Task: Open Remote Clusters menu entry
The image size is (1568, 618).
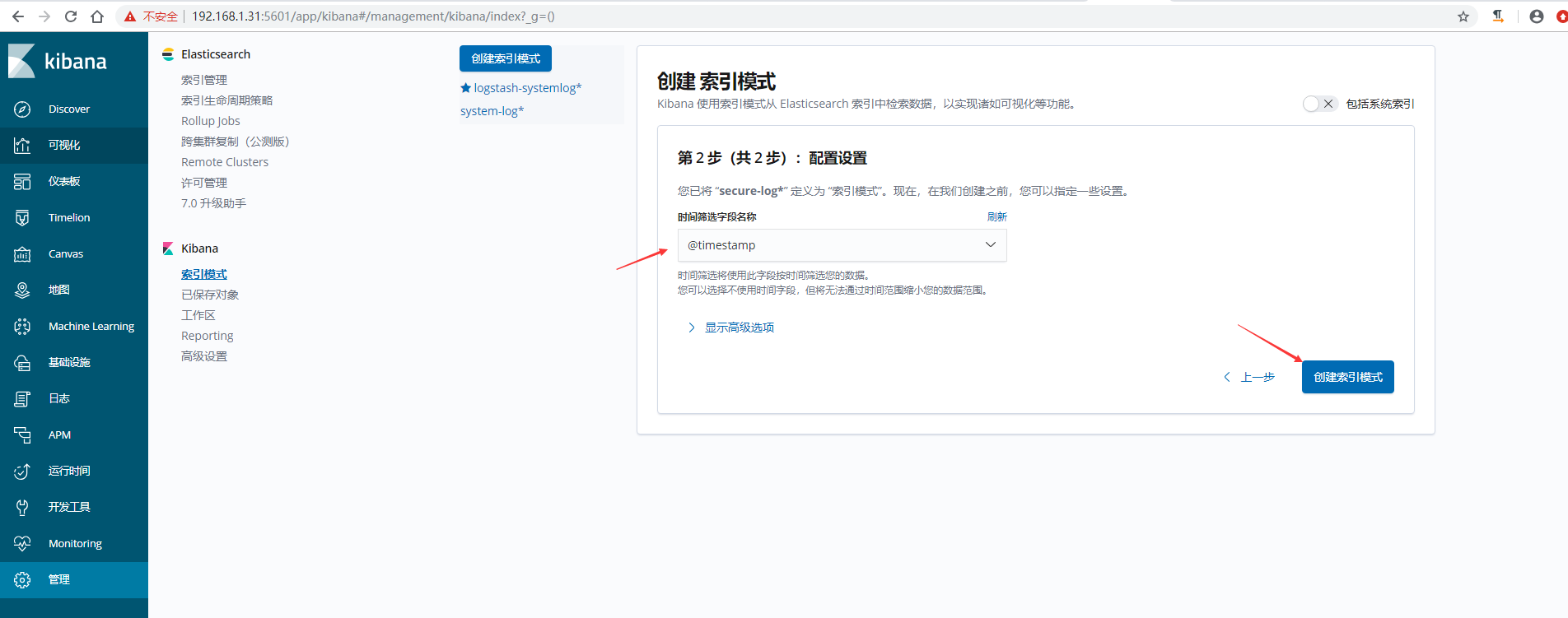Action: (x=225, y=162)
